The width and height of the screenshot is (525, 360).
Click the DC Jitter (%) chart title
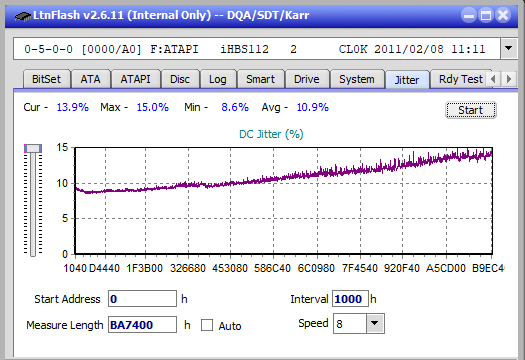click(271, 134)
